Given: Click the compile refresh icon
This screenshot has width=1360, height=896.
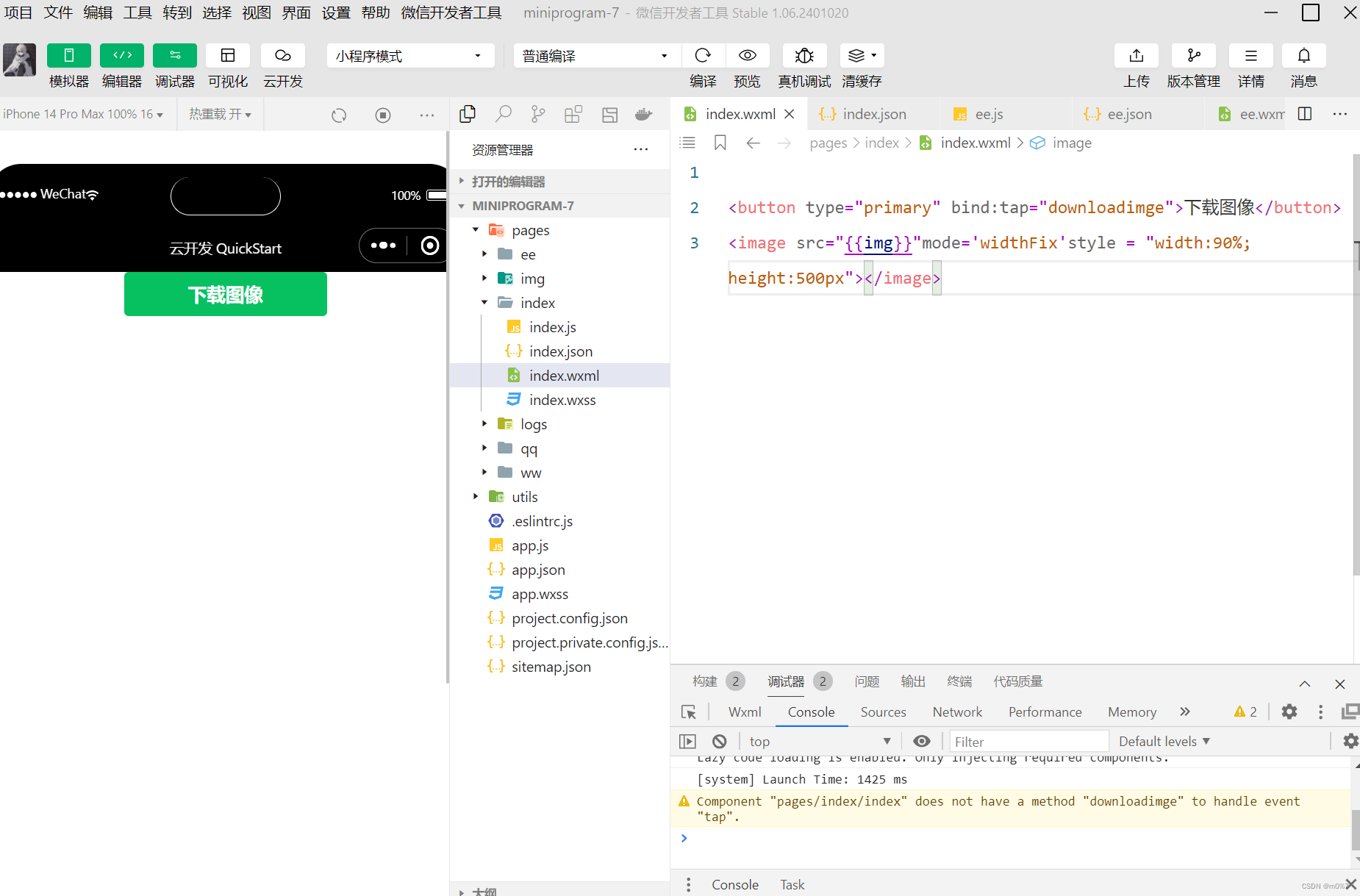Looking at the screenshot, I should tap(703, 56).
